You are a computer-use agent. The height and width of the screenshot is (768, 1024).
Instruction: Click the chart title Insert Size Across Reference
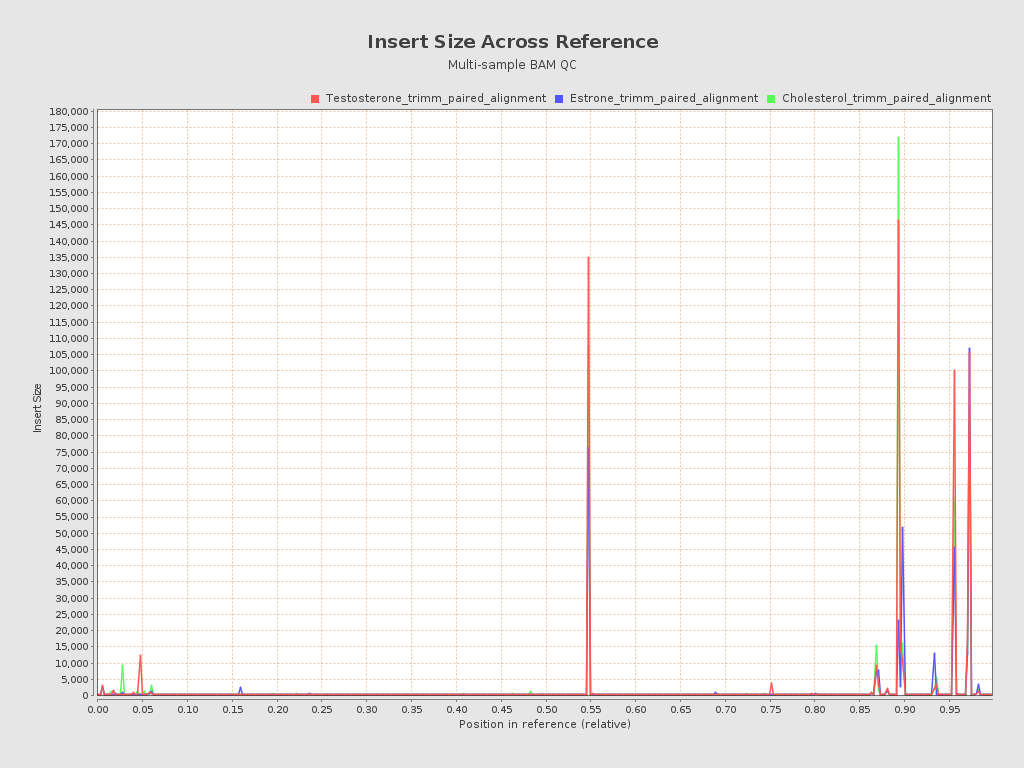click(513, 42)
